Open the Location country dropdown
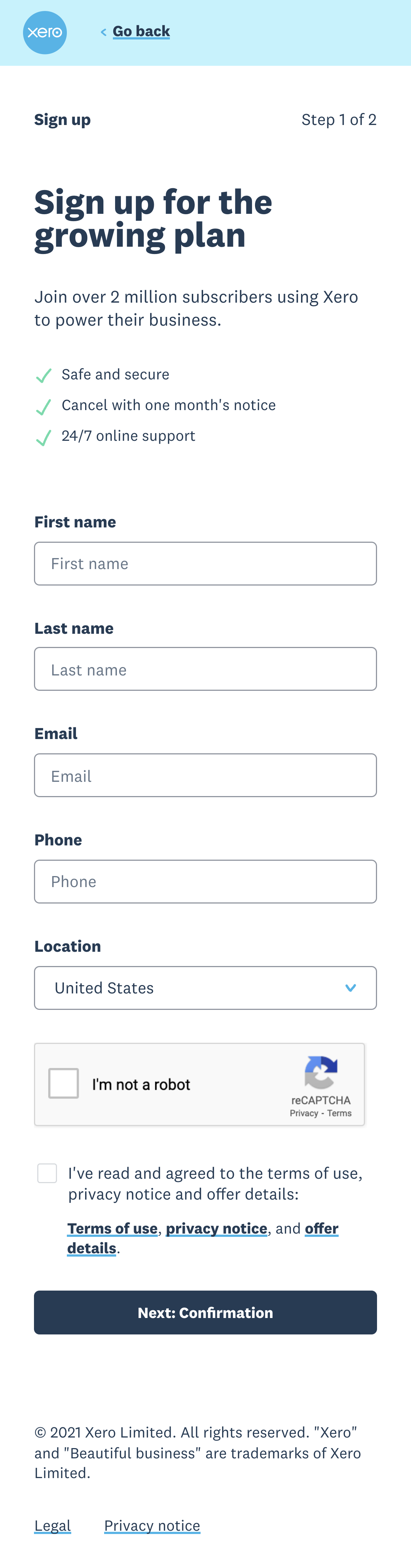Viewport: 411px width, 1568px height. [x=205, y=987]
